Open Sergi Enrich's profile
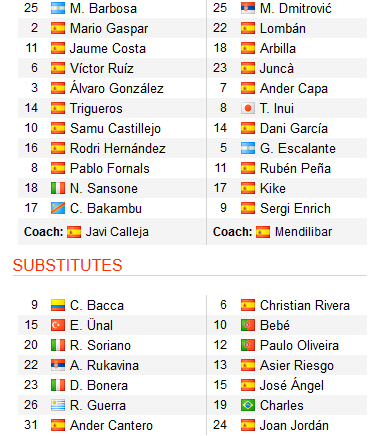 295,209
